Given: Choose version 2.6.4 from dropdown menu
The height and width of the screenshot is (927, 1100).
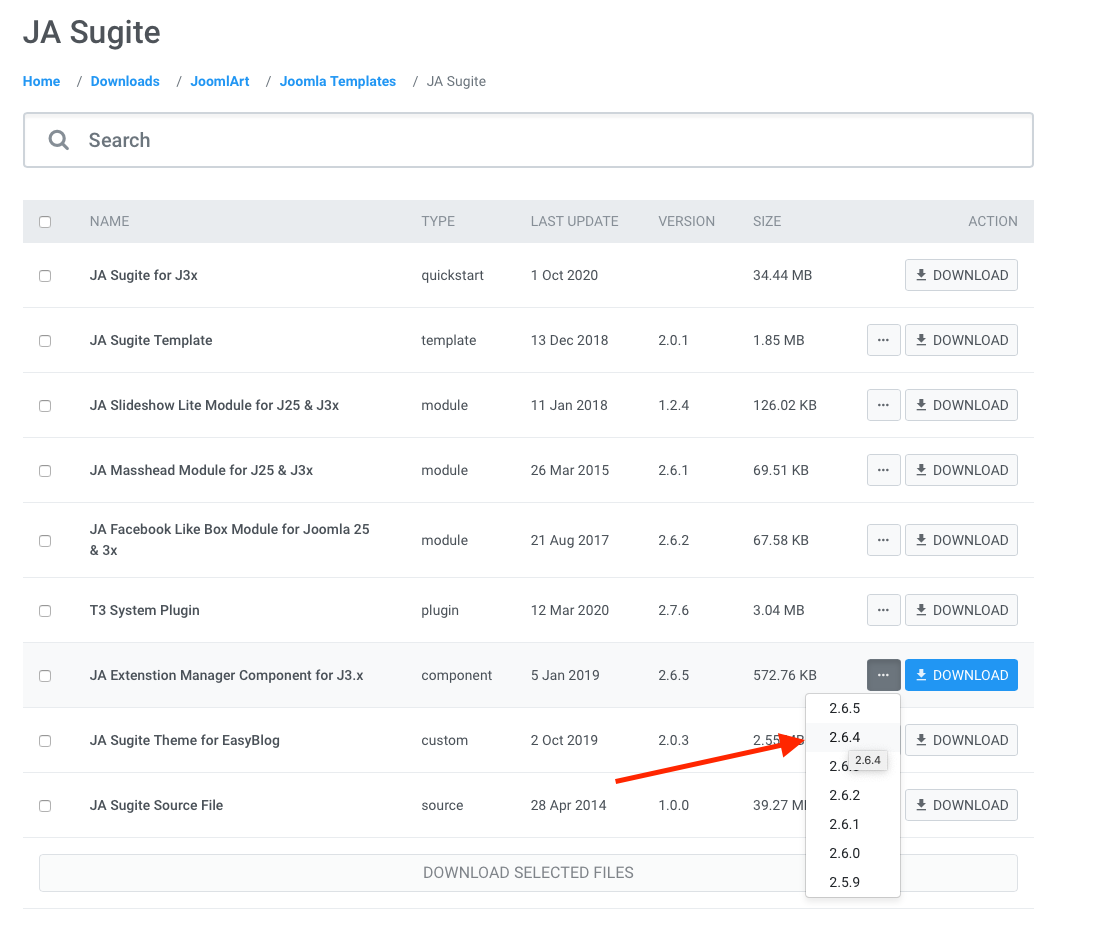Looking at the screenshot, I should click(844, 737).
